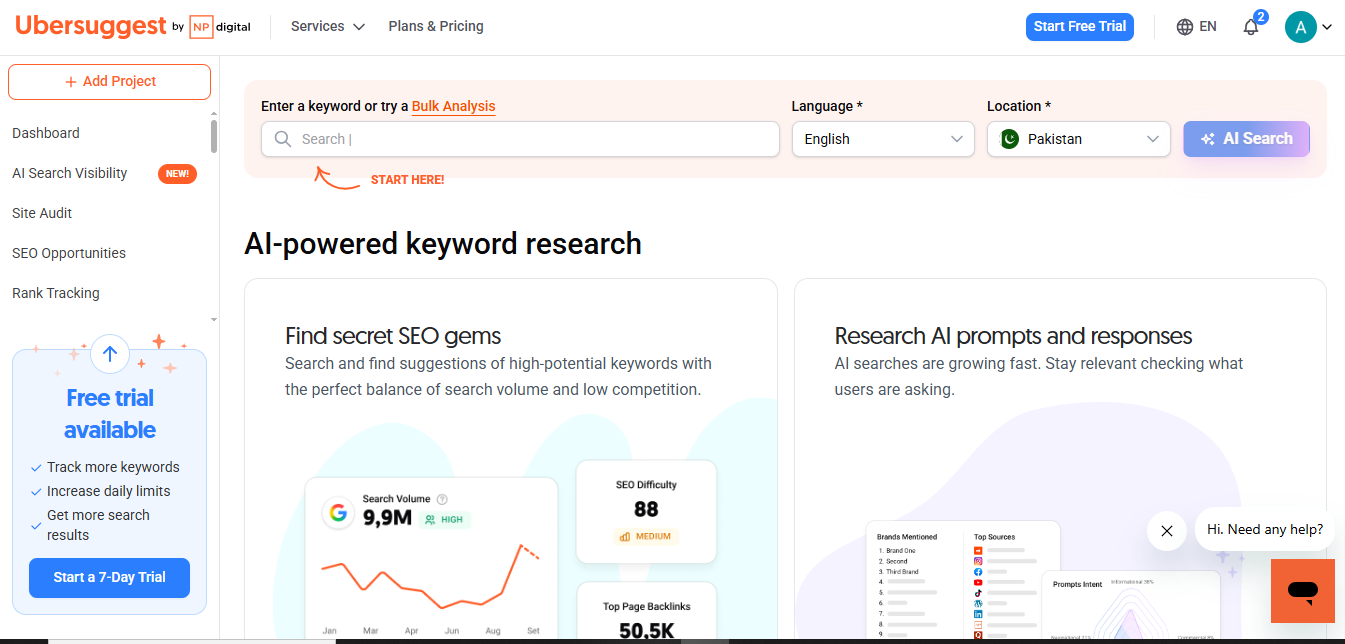Image resolution: width=1345 pixels, height=644 pixels.
Task: Click the Increase daily limits text
Action: coord(109,491)
